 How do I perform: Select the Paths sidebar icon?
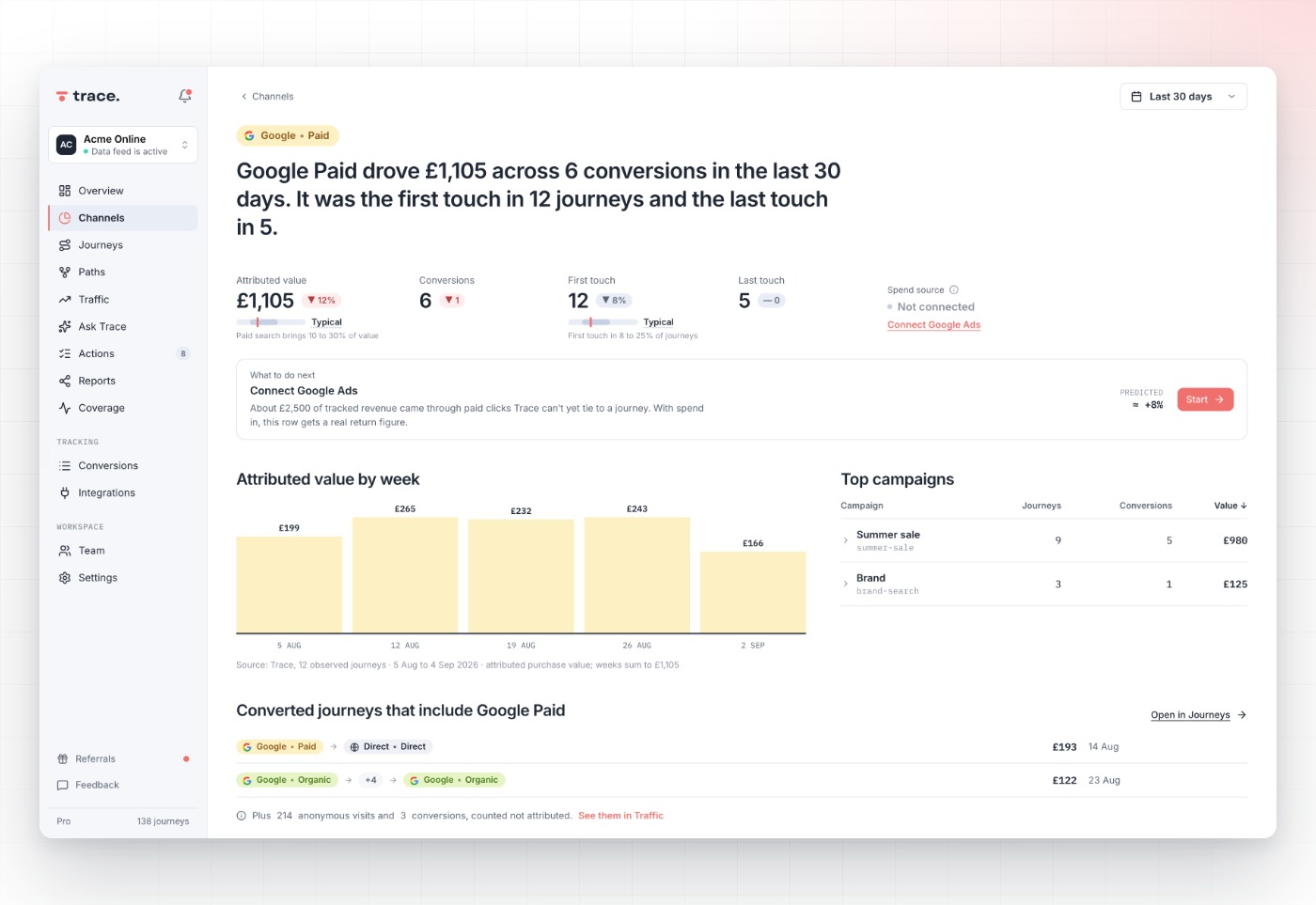click(65, 273)
